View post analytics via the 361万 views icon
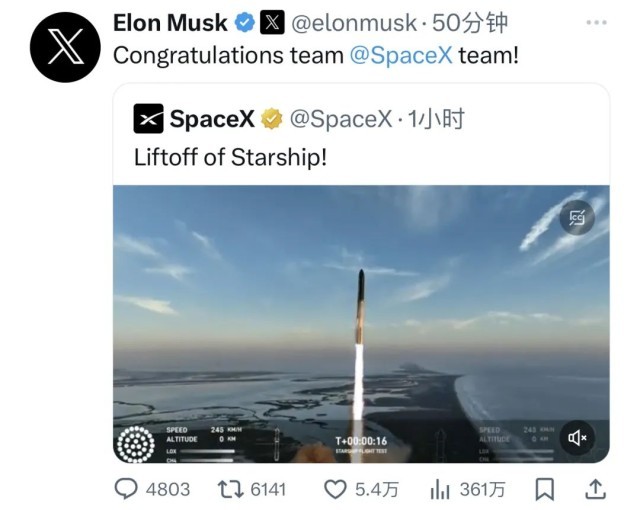640x510 pixels. (440, 489)
